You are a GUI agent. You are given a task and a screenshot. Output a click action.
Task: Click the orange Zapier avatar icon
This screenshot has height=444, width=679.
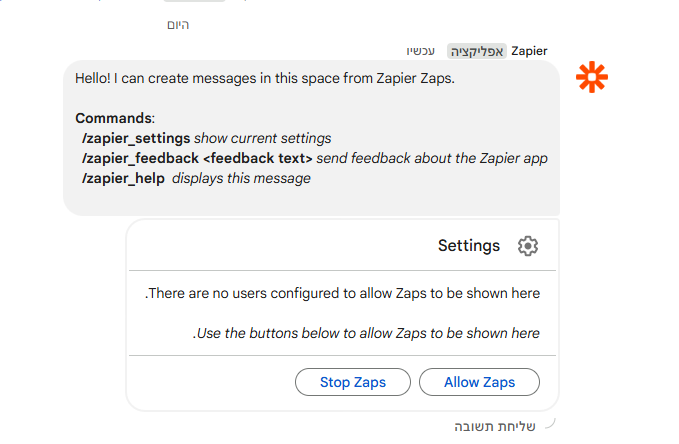(592, 78)
